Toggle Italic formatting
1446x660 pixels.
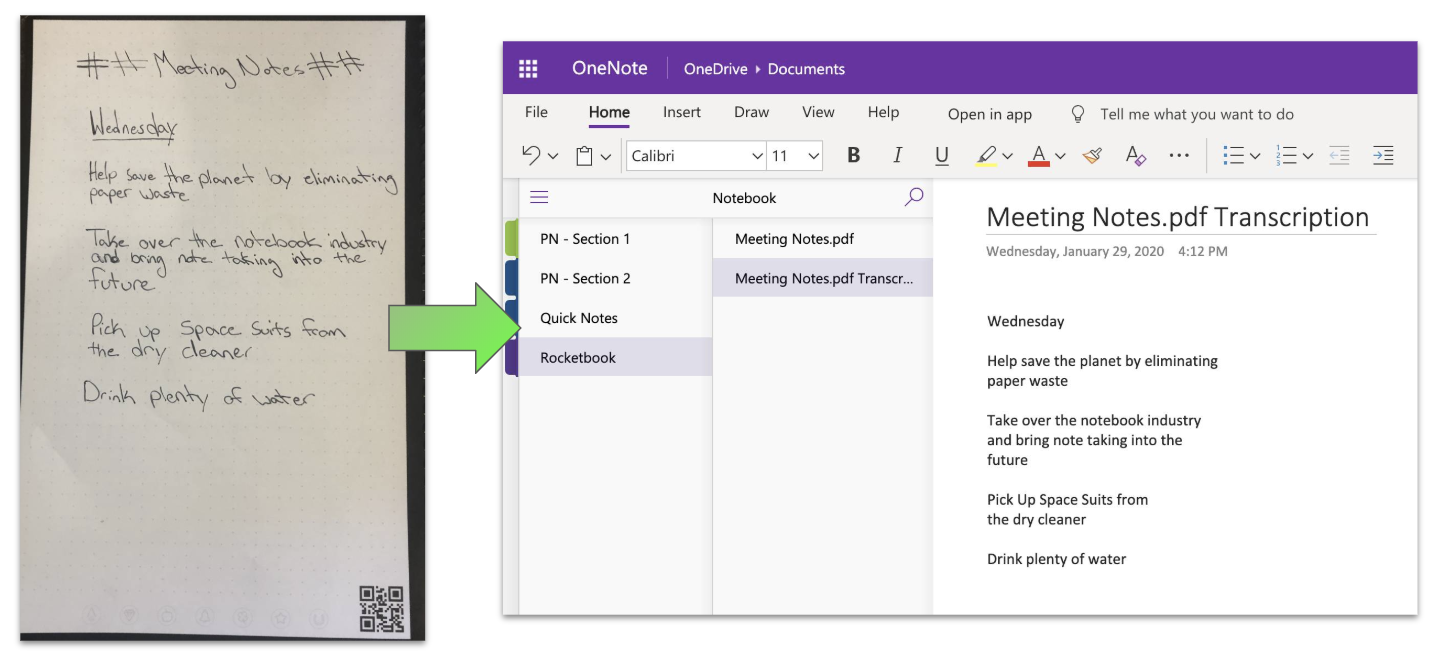pos(897,155)
